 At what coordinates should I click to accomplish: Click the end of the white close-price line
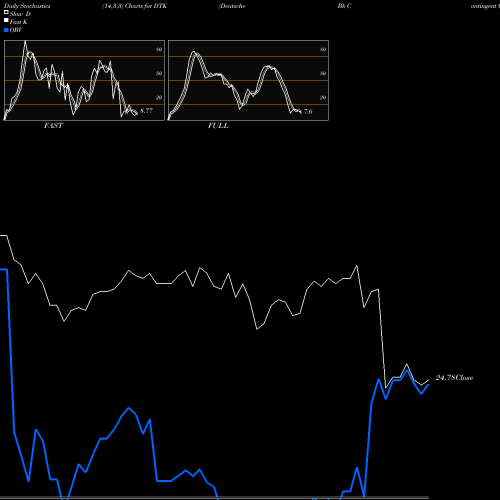click(x=428, y=380)
